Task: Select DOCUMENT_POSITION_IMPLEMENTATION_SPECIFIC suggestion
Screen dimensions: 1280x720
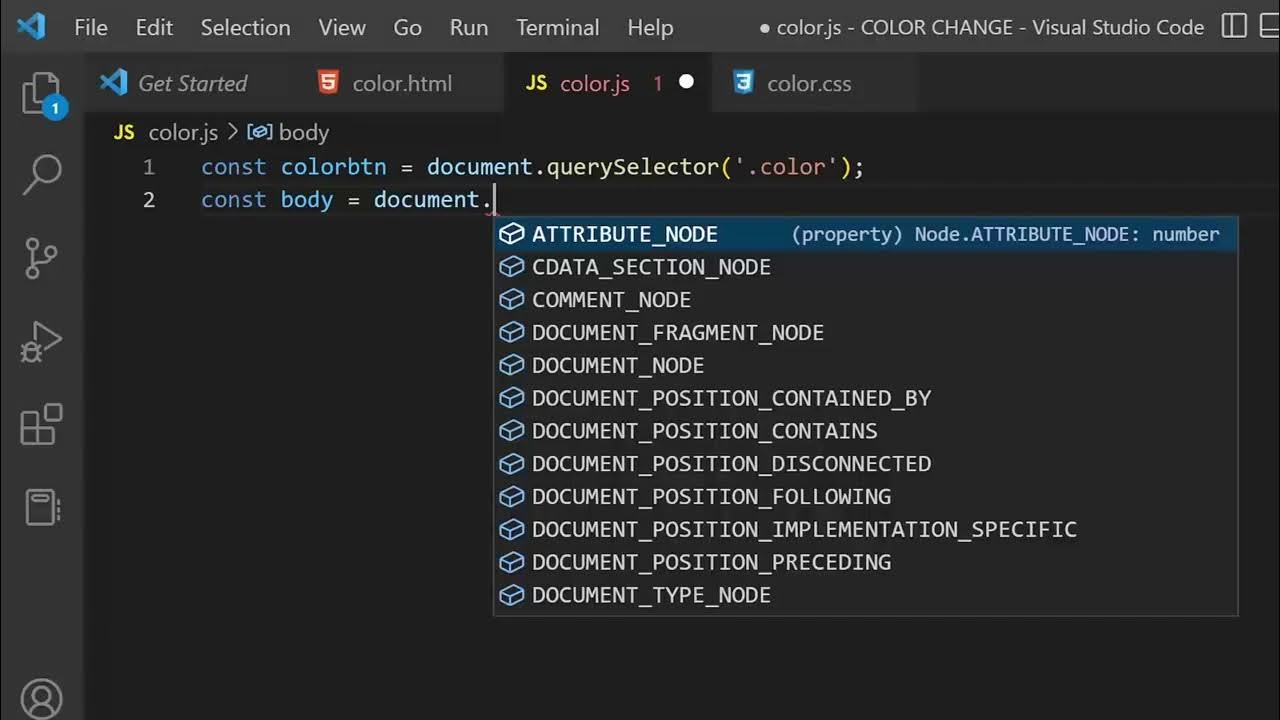Action: pos(866,529)
